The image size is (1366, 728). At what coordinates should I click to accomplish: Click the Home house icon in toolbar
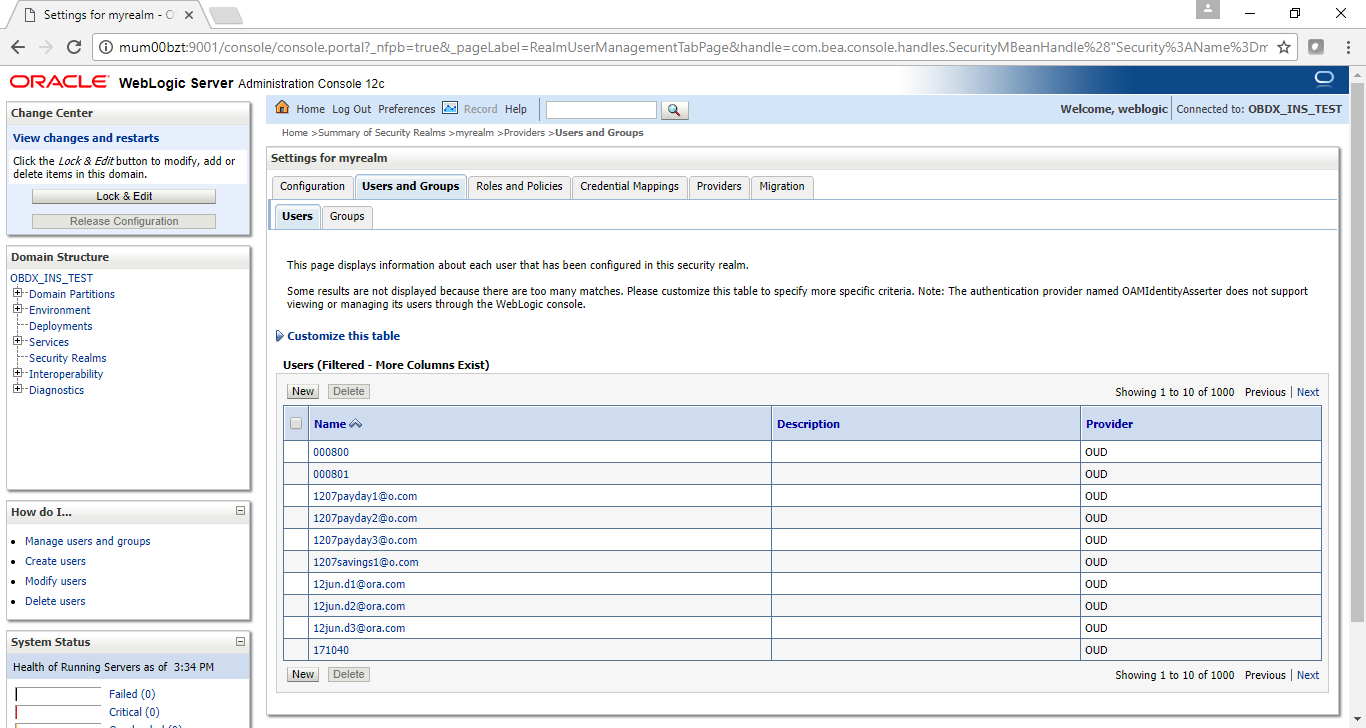point(282,108)
